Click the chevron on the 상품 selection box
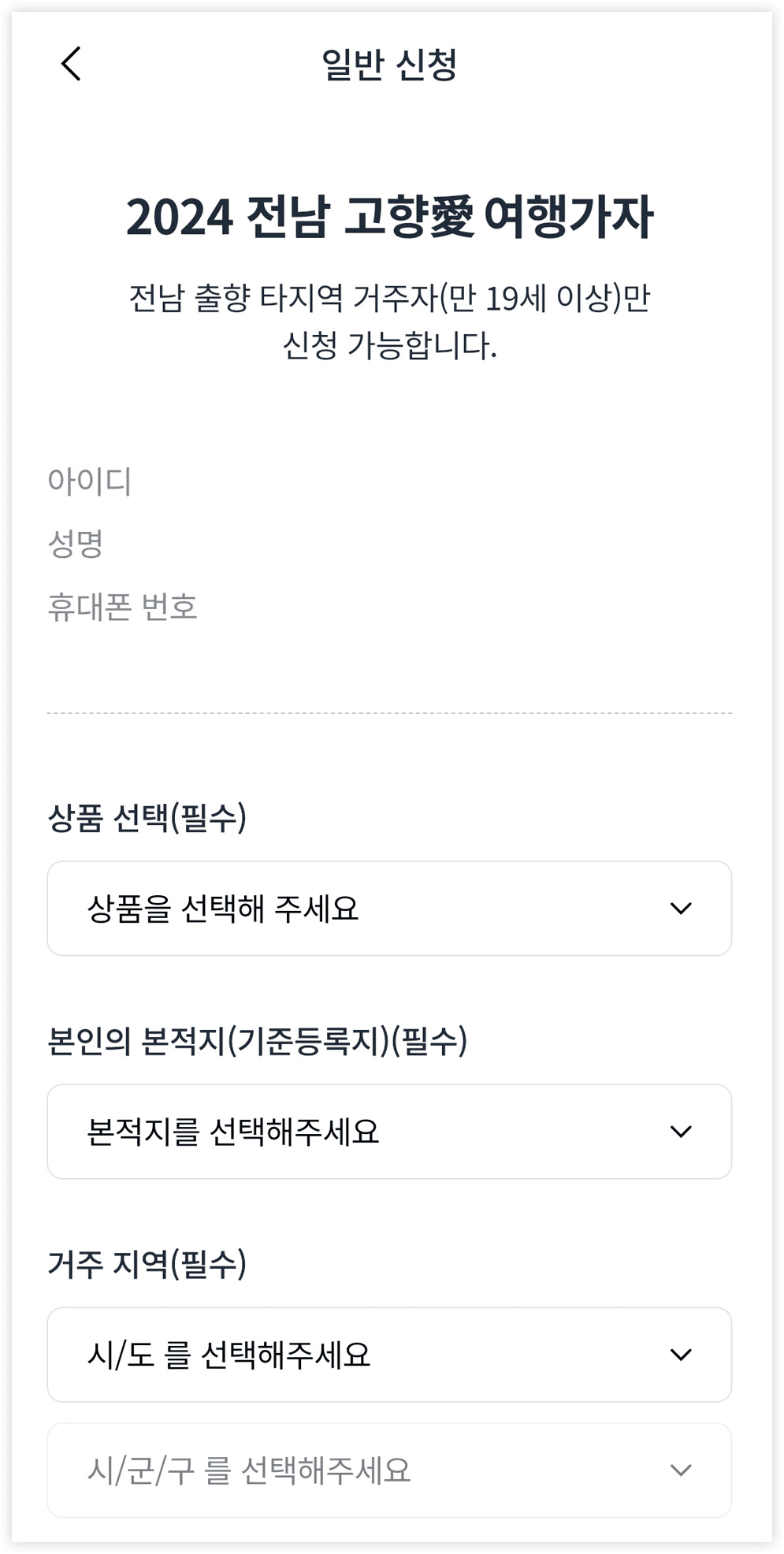The height and width of the screenshot is (1554, 784). coord(682,907)
